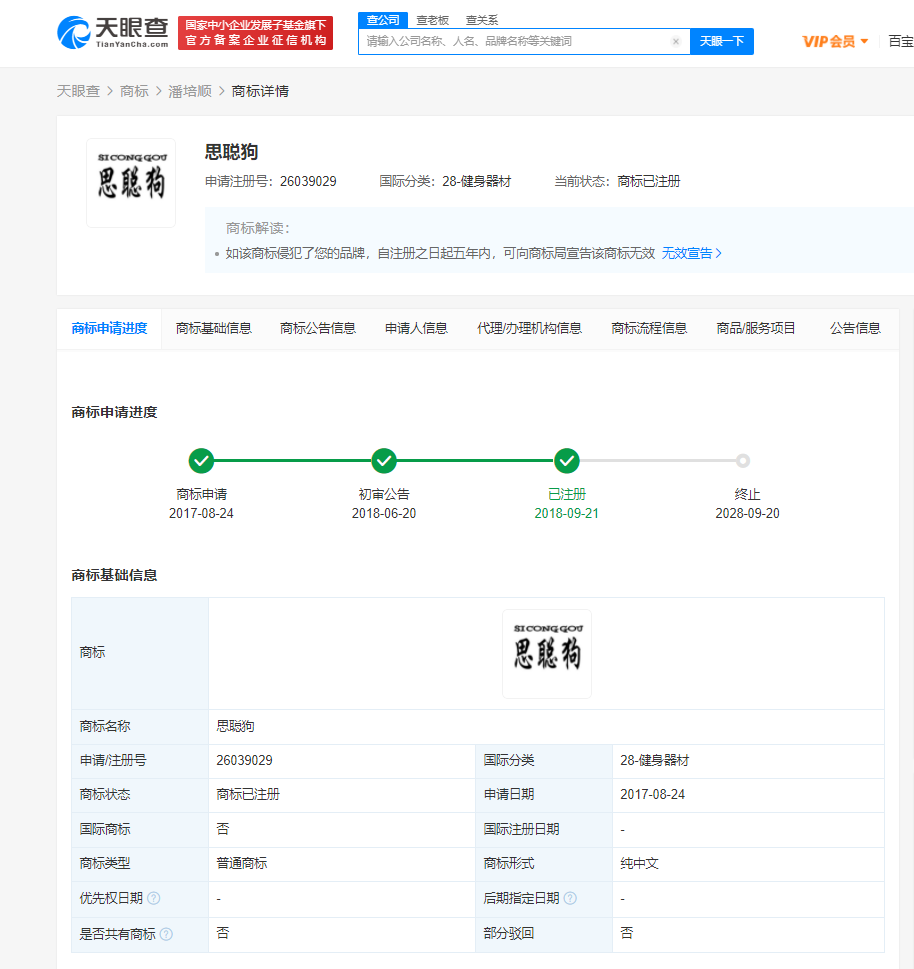Click the 商标申请 green checkmark step
The width and height of the screenshot is (914, 969).
(x=201, y=461)
